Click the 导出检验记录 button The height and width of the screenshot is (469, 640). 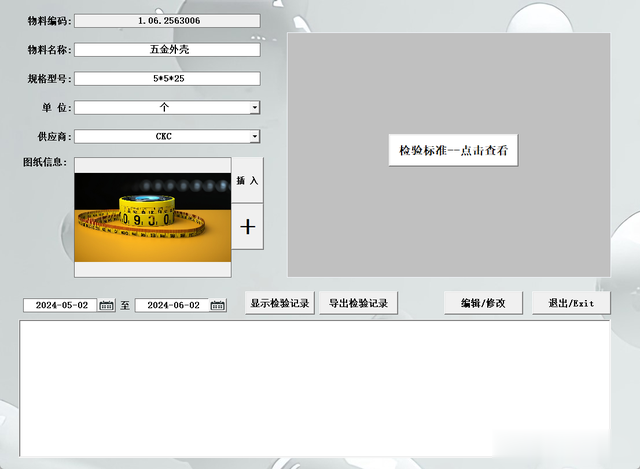(x=358, y=303)
